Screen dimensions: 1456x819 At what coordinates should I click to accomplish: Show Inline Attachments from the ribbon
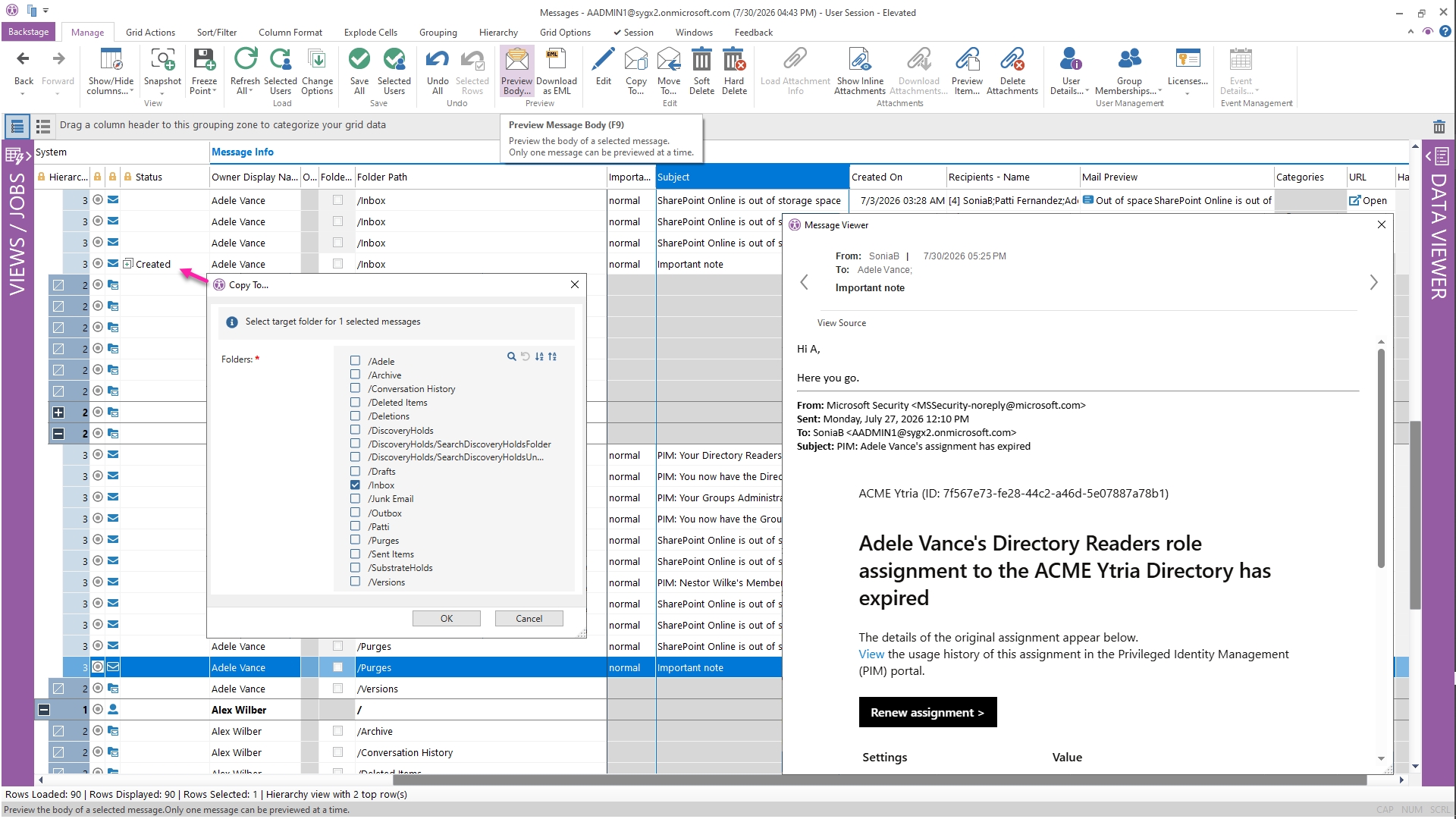point(860,71)
